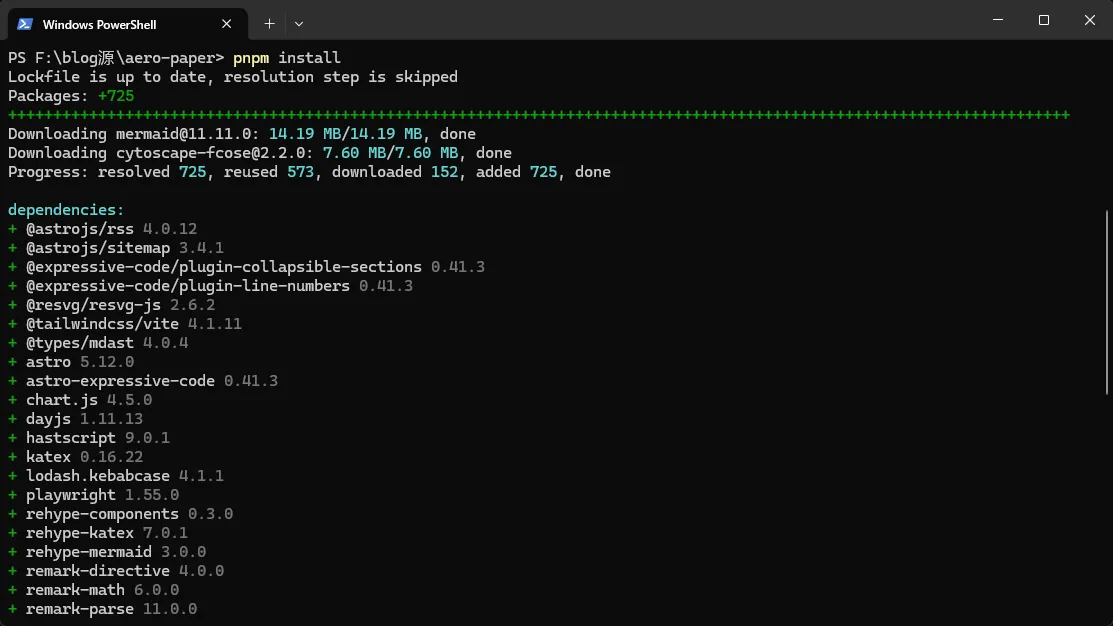Screen dimensions: 1113x626
Task: Open a new tab with the plus button
Action: tap(269, 23)
